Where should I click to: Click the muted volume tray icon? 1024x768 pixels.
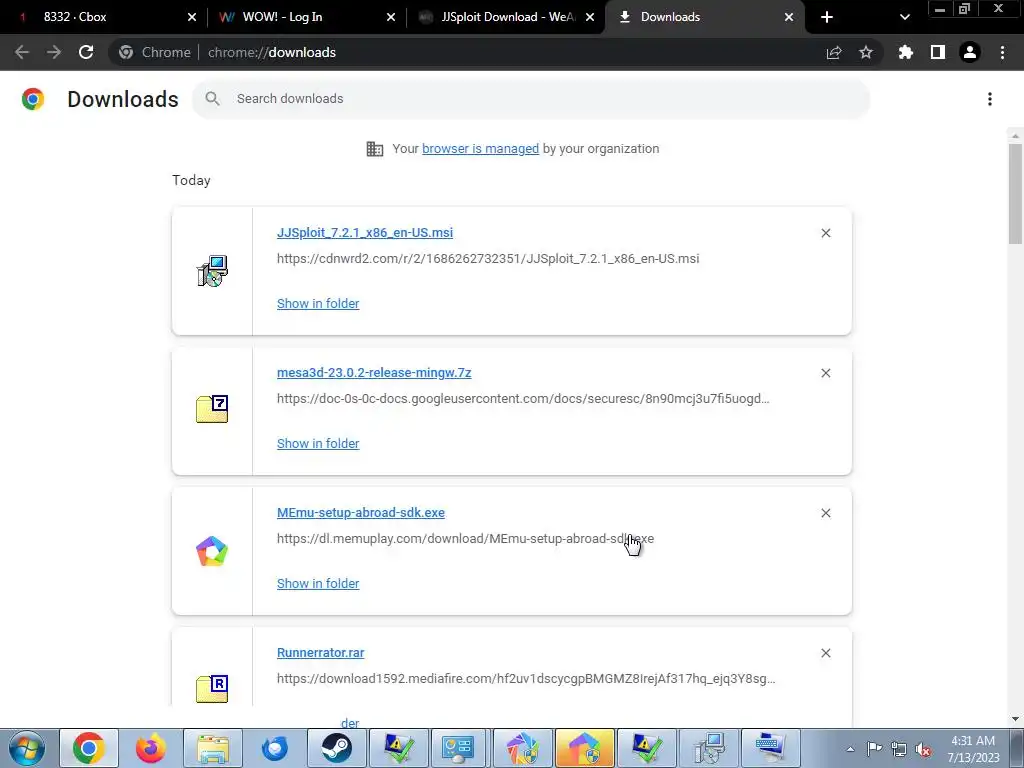923,749
